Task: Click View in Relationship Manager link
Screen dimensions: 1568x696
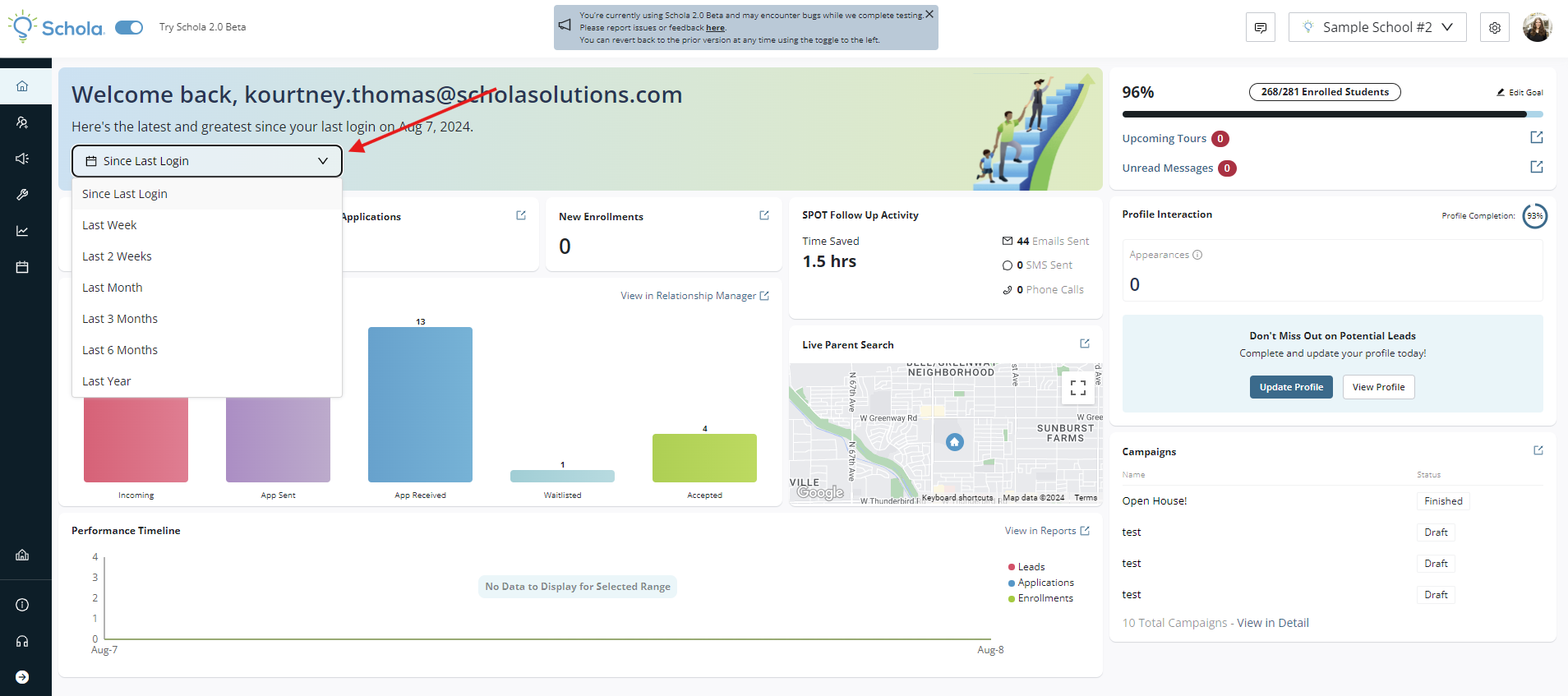Action: tap(694, 296)
